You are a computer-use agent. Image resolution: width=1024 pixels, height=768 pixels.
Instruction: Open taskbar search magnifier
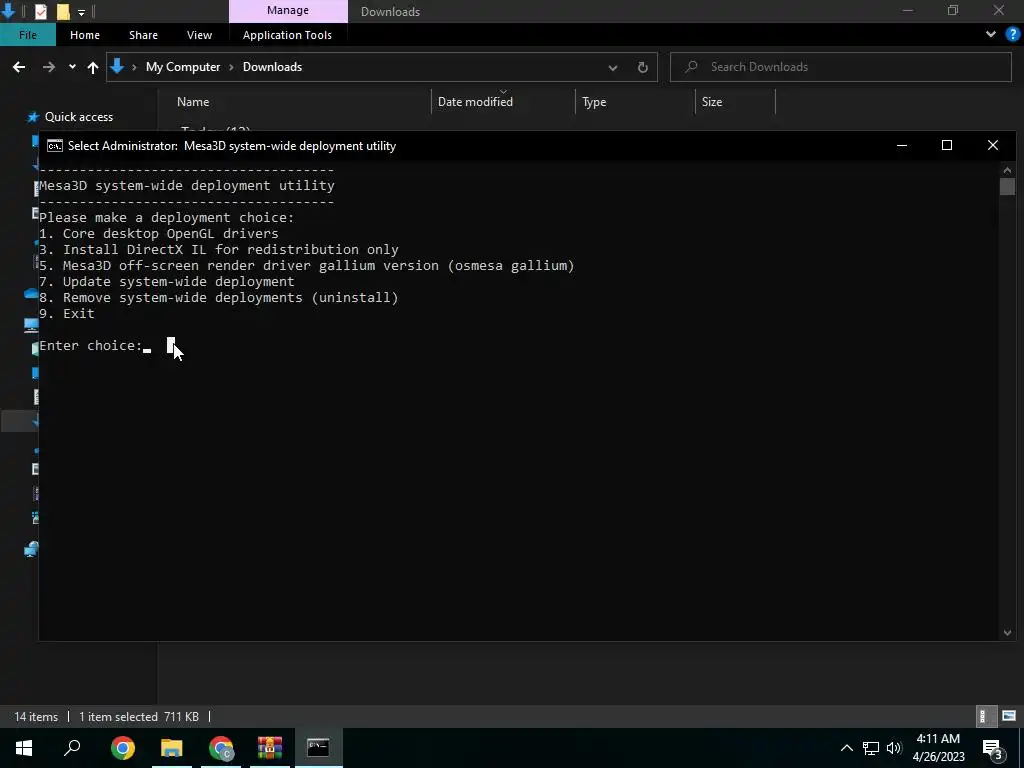tap(72, 748)
